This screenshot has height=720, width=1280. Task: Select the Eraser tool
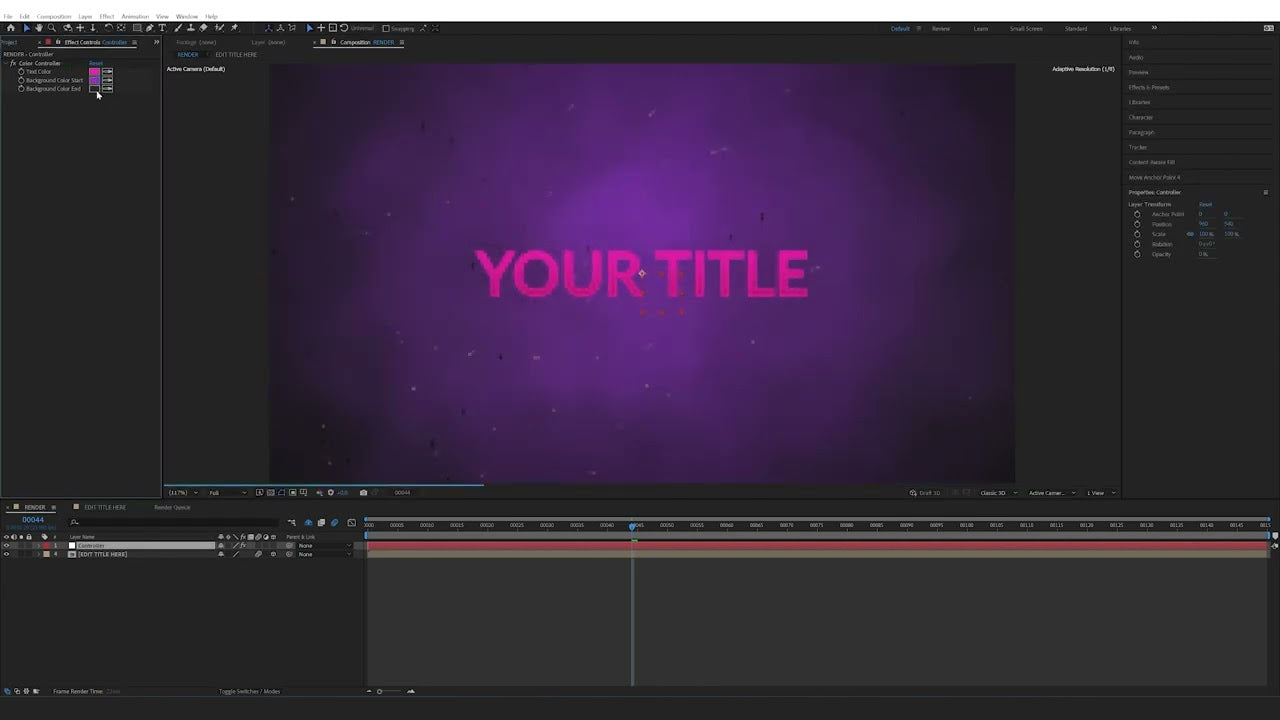click(204, 28)
